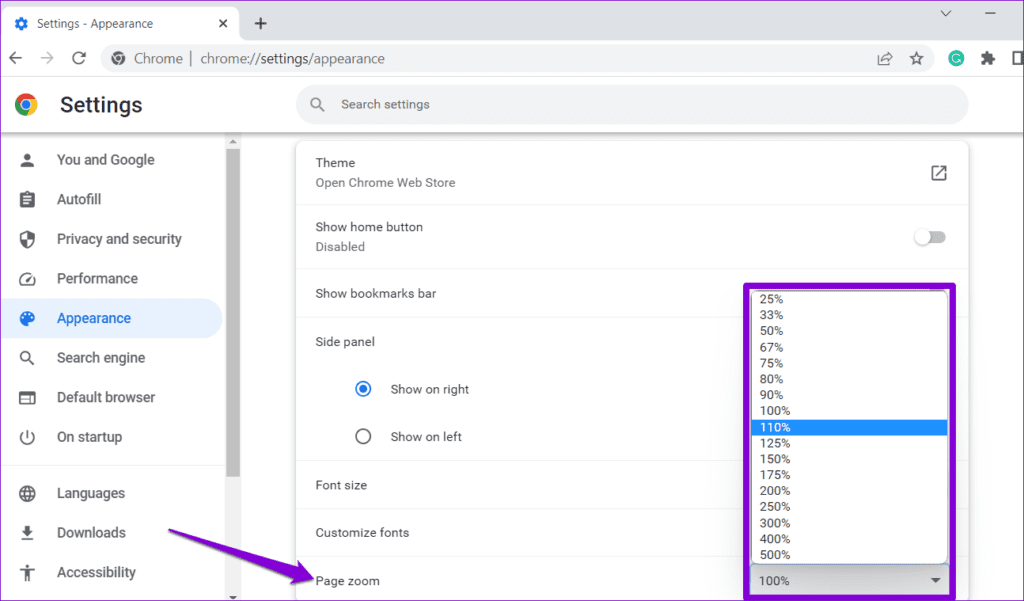Open the Page zoom 100% dropdown
Viewport: 1024px width, 601px height.
(x=849, y=581)
